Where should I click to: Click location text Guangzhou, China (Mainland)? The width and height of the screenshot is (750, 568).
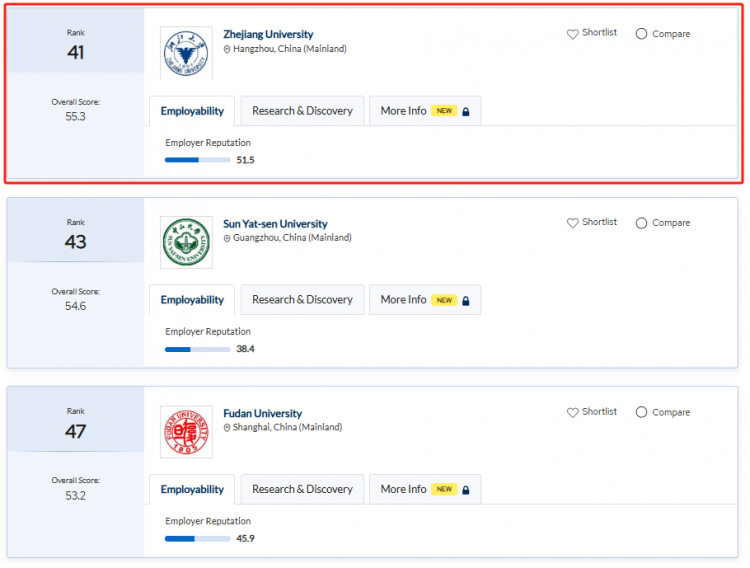pyautogui.click(x=292, y=238)
